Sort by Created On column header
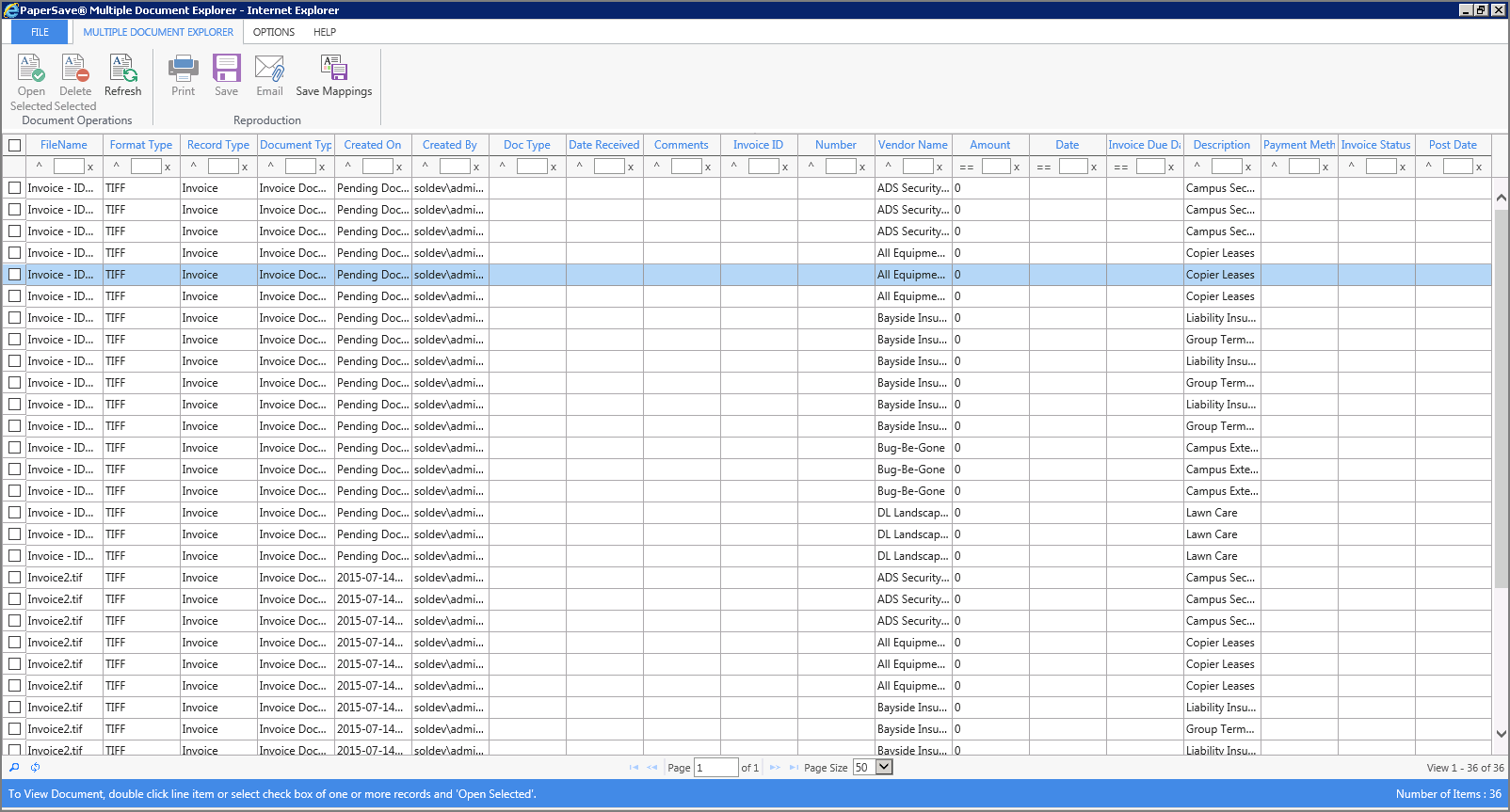 (373, 145)
